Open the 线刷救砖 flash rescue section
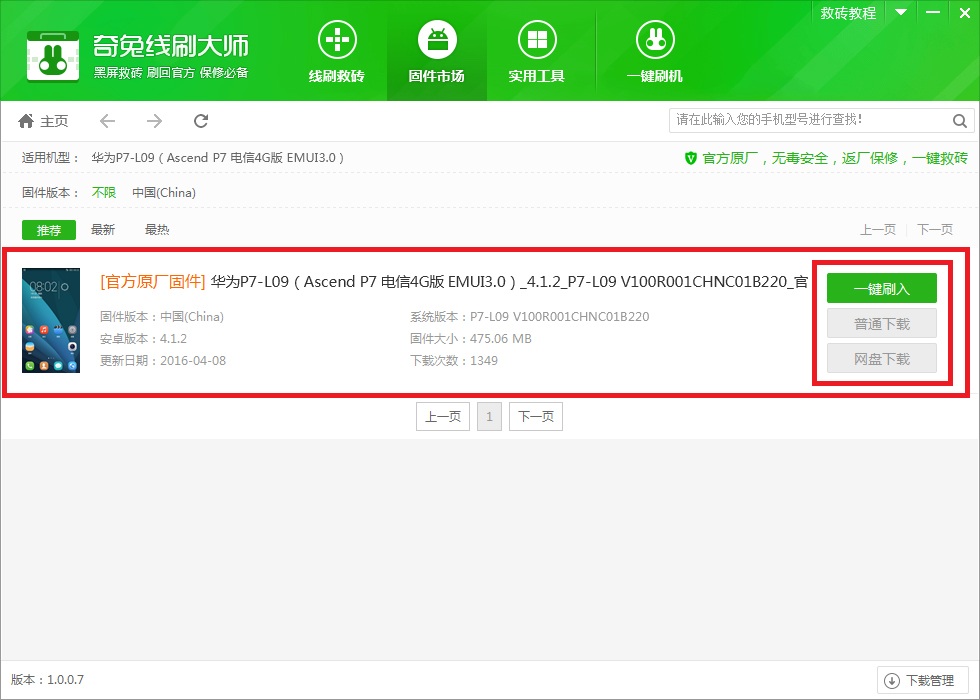980x700 pixels. point(336,52)
